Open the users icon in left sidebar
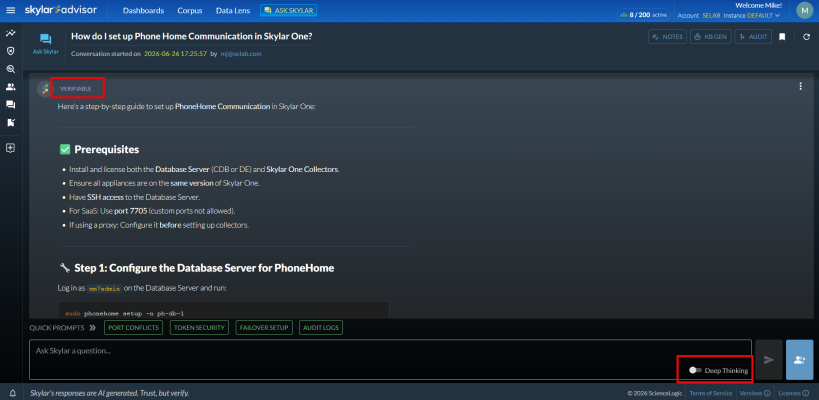 [x=10, y=87]
